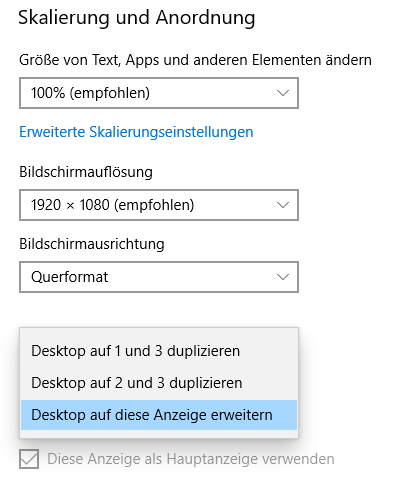Open the 100% (empfohlen) scaling dropdown
Image resolution: width=411 pixels, height=486 pixels.
click(x=159, y=93)
